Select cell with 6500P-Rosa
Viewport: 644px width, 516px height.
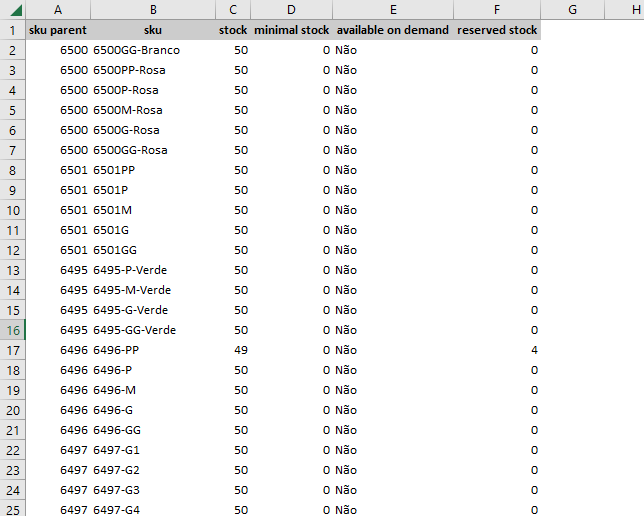153,90
